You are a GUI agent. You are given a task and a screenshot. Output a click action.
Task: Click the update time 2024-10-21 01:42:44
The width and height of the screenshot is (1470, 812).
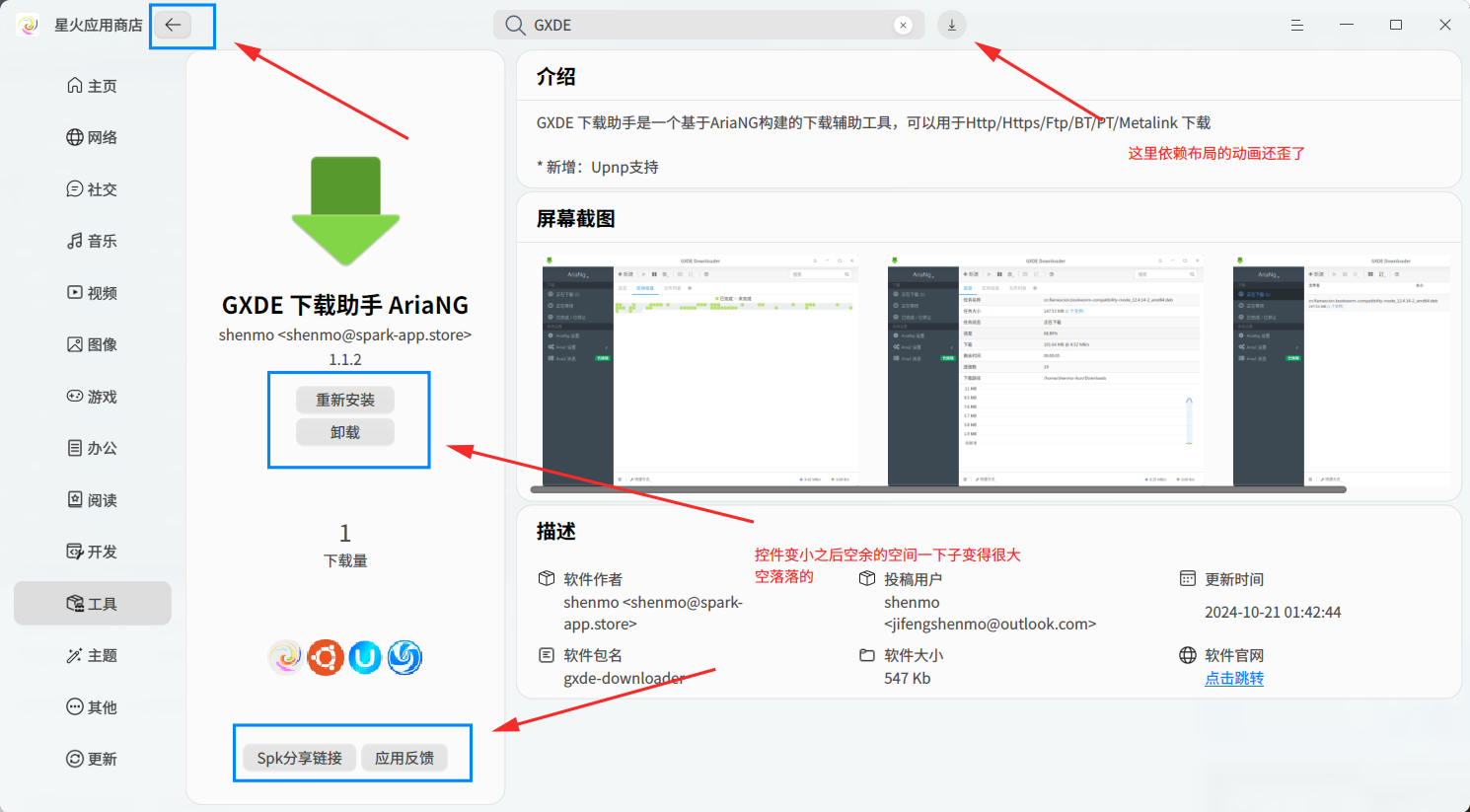tap(1273, 613)
